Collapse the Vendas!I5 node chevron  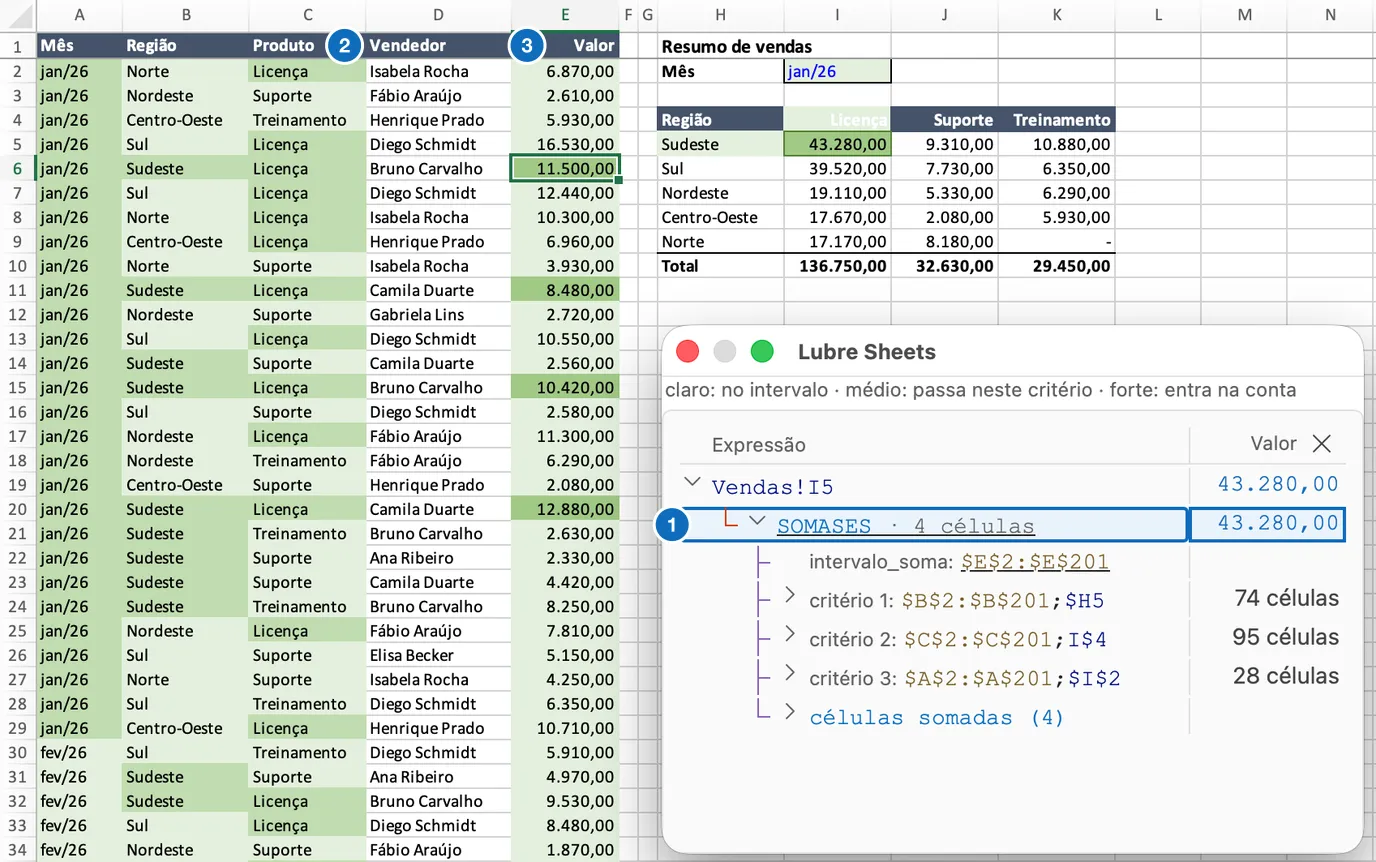(692, 483)
